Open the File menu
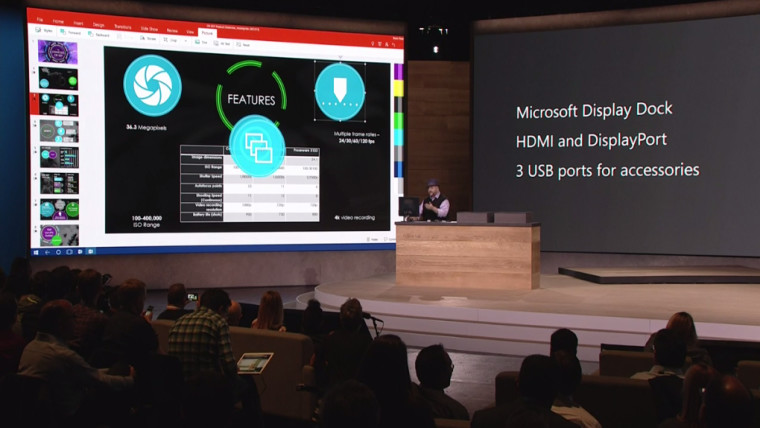The width and height of the screenshot is (760, 428). [x=39, y=18]
